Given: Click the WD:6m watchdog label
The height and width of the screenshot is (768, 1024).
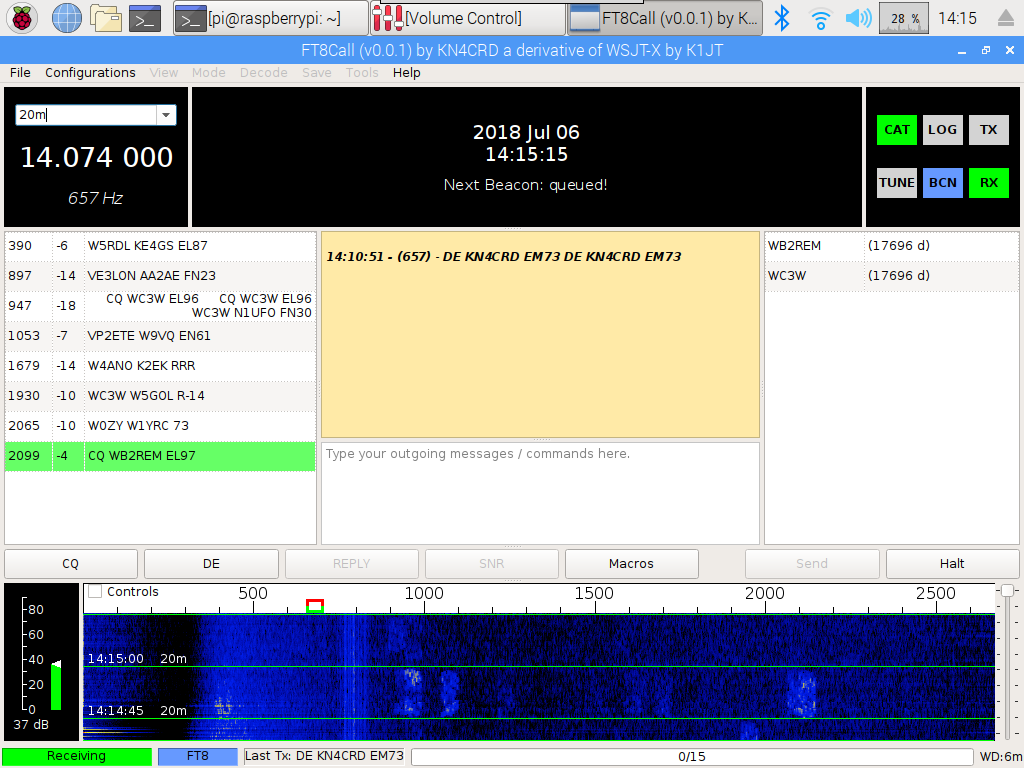Looking at the screenshot, I should pos(1000,757).
